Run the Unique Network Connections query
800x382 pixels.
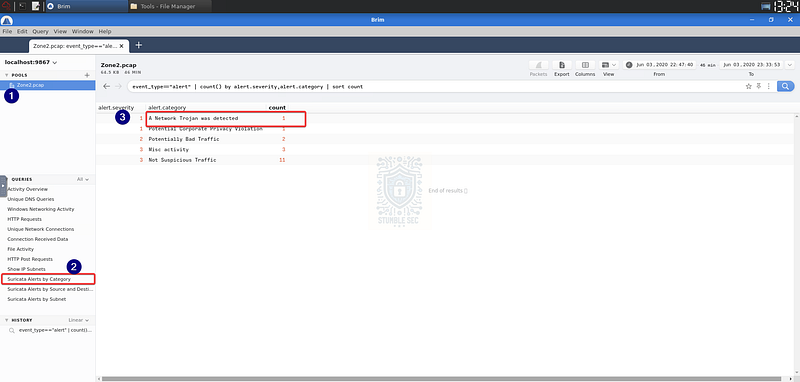tap(40, 229)
